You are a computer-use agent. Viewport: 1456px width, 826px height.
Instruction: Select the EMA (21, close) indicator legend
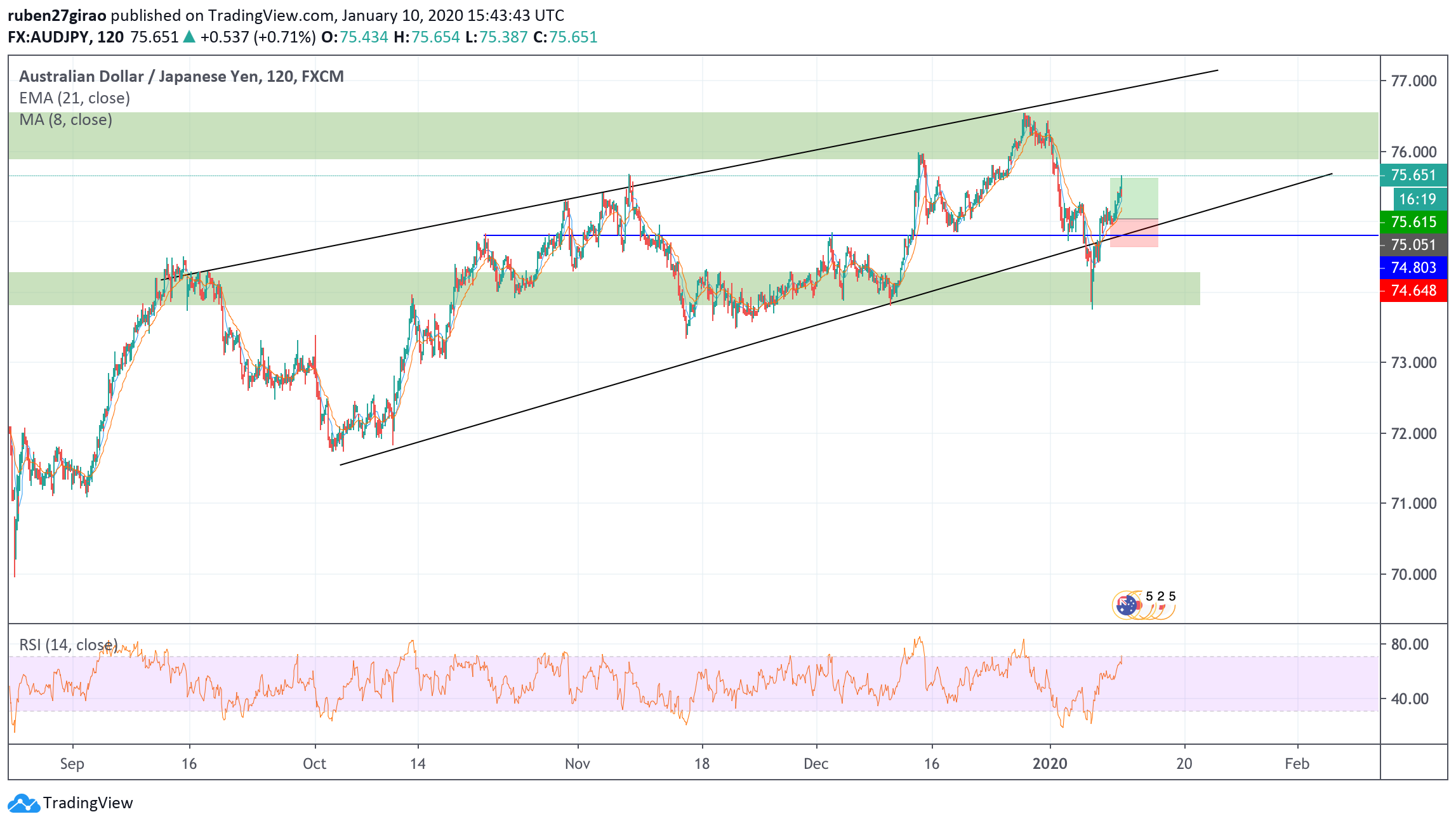click(74, 98)
